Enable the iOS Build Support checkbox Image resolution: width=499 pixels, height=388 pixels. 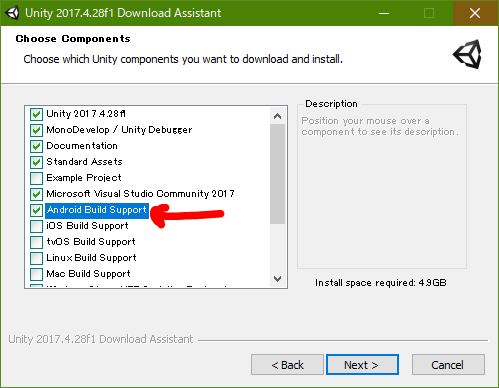36,226
